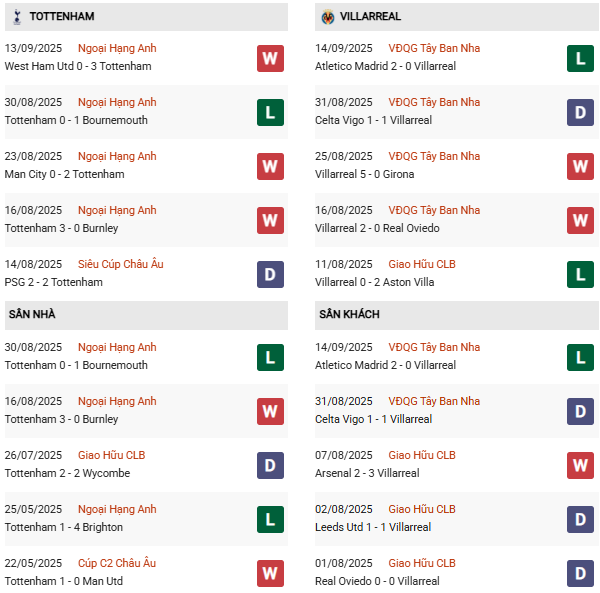Open the Siêu Cúp Châu Âu competition link
Image resolution: width=600 pixels, height=593 pixels.
(x=121, y=264)
